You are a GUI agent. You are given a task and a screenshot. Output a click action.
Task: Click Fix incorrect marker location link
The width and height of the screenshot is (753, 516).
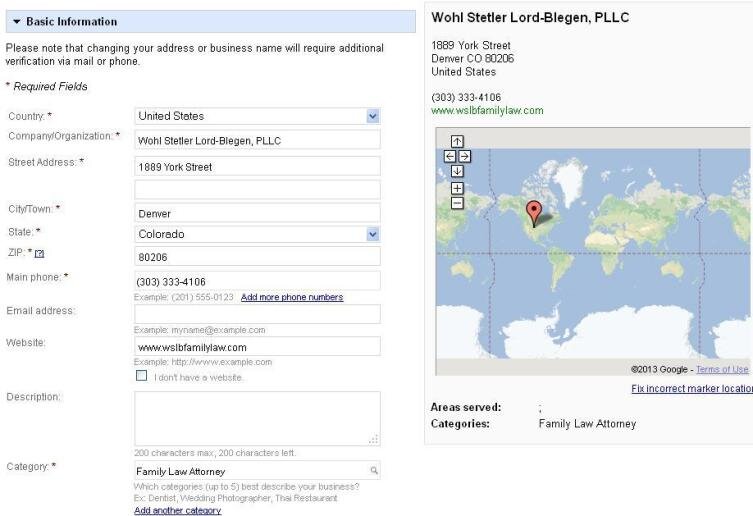(x=692, y=388)
